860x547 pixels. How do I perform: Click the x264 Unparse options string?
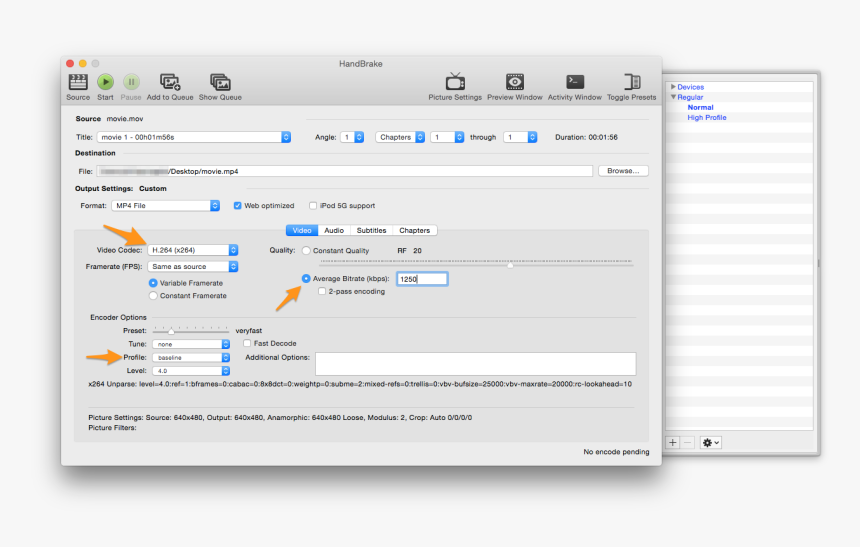[x=360, y=384]
